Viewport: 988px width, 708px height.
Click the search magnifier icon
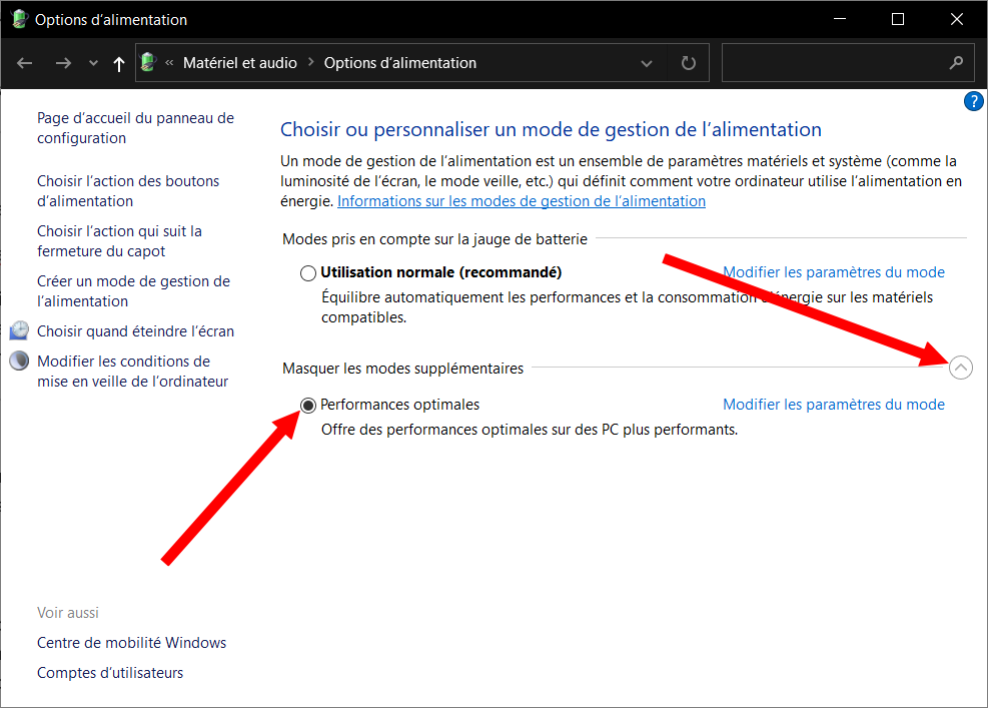pos(956,63)
